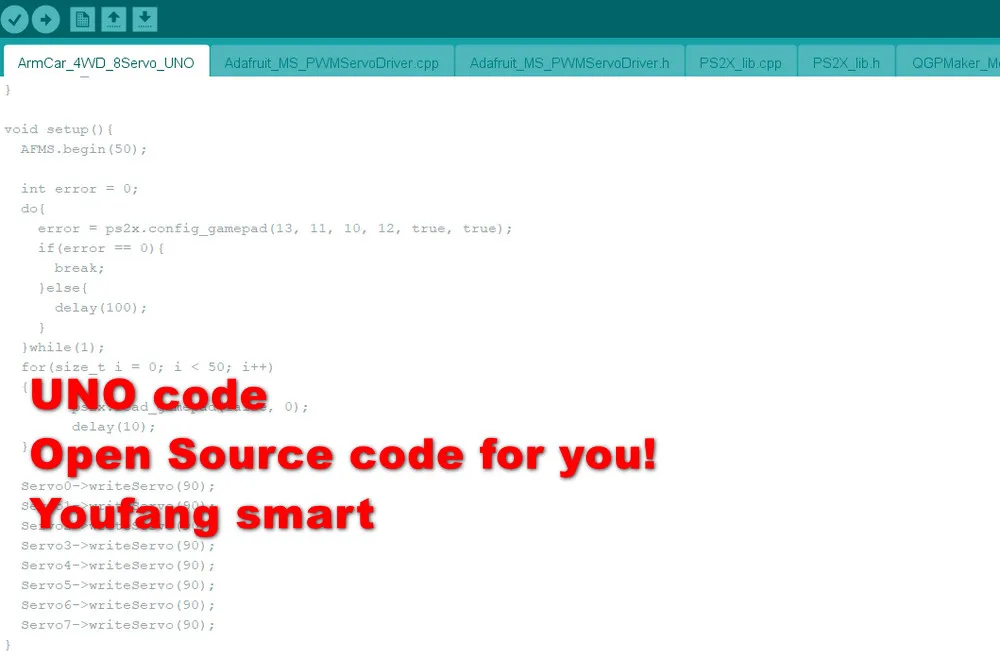Click the 'Servo7->writeServo(90);' line

118,625
